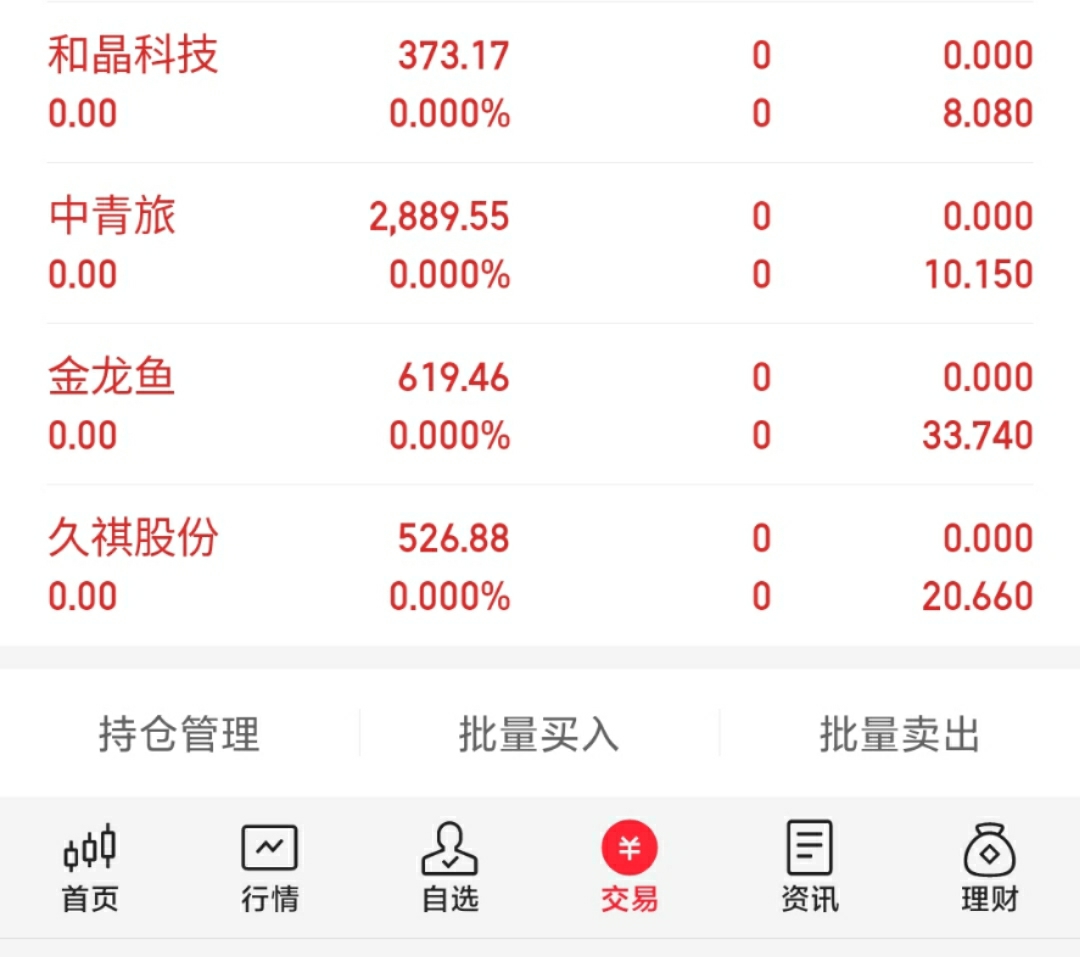Tap the 33.740 price for 金龙鱼
Screen dimensions: 1080x957
click(x=977, y=435)
